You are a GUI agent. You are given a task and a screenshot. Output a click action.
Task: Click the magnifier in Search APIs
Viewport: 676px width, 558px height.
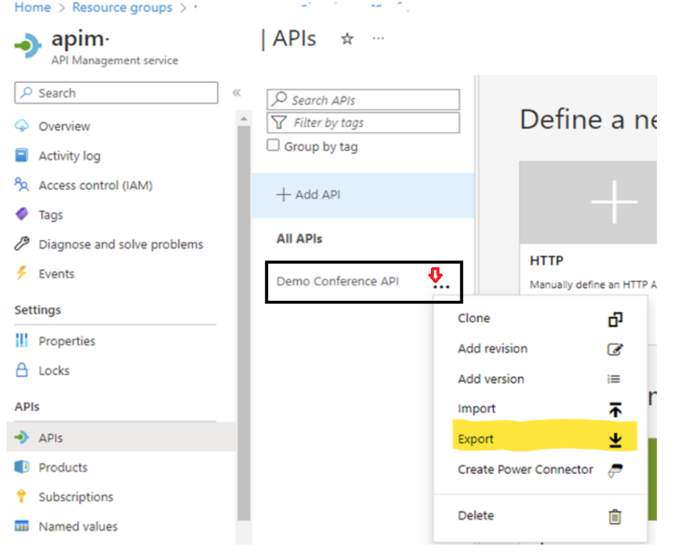[x=279, y=99]
